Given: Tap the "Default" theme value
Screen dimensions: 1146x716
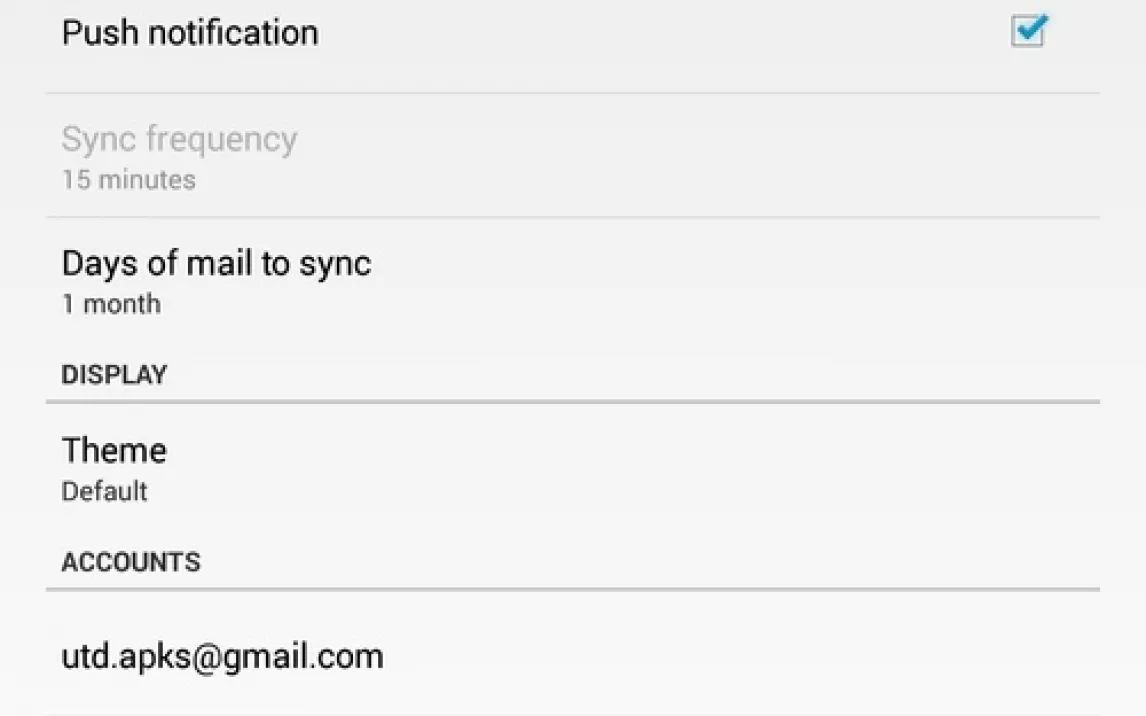Looking at the screenshot, I should 105,491.
